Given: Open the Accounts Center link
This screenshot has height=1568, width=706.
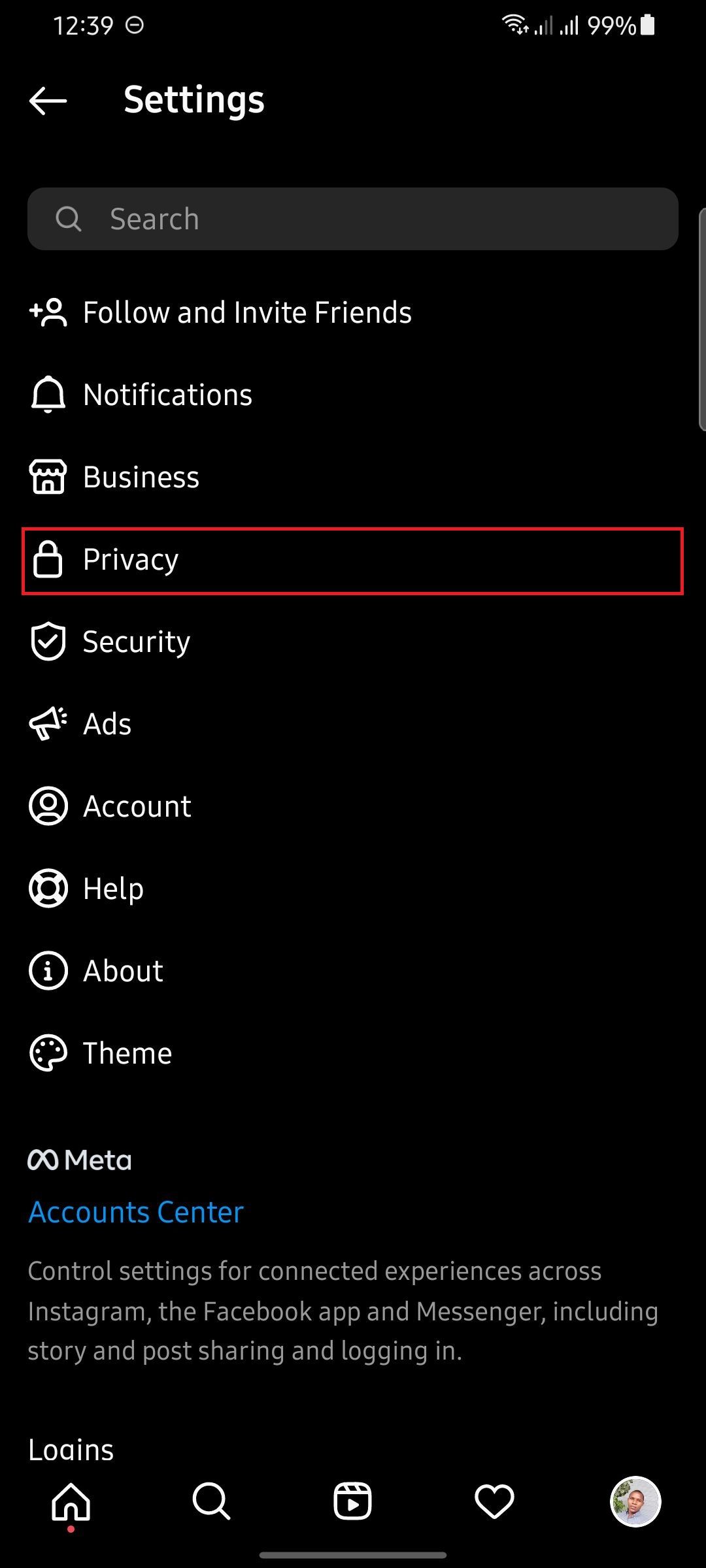Looking at the screenshot, I should 136,1213.
